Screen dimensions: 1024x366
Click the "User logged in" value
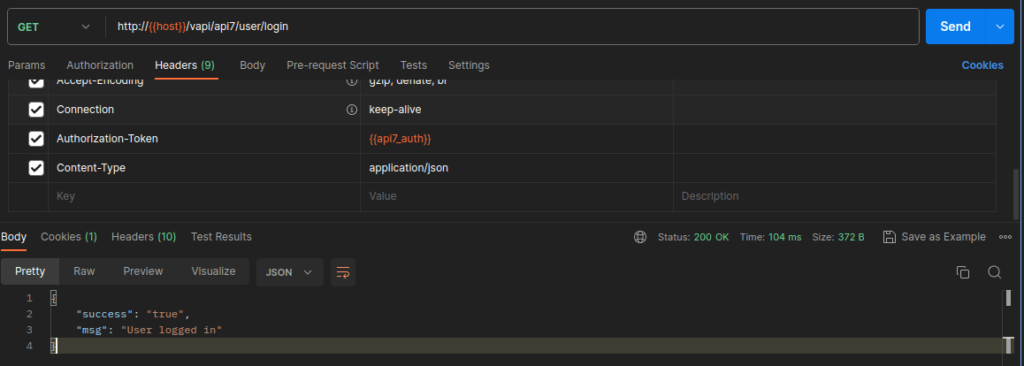172,330
